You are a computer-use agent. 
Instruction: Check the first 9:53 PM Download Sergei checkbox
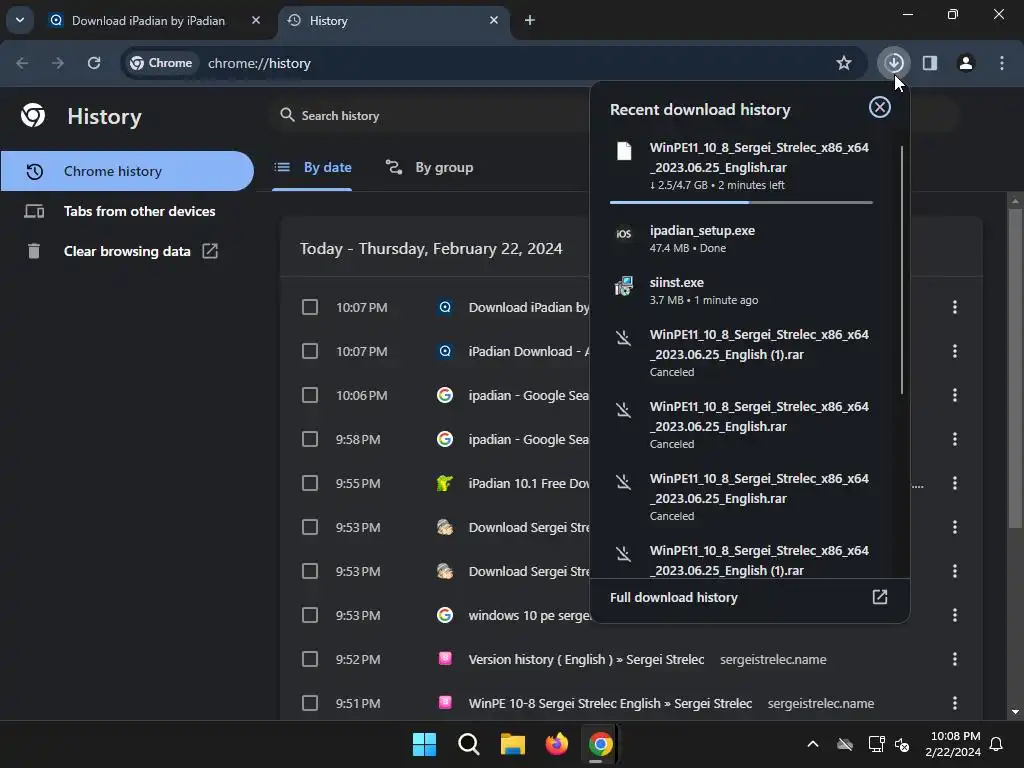point(310,527)
